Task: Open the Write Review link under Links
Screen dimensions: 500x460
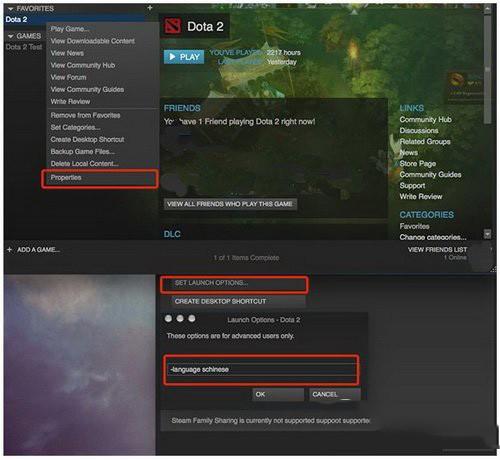Action: pos(421,196)
